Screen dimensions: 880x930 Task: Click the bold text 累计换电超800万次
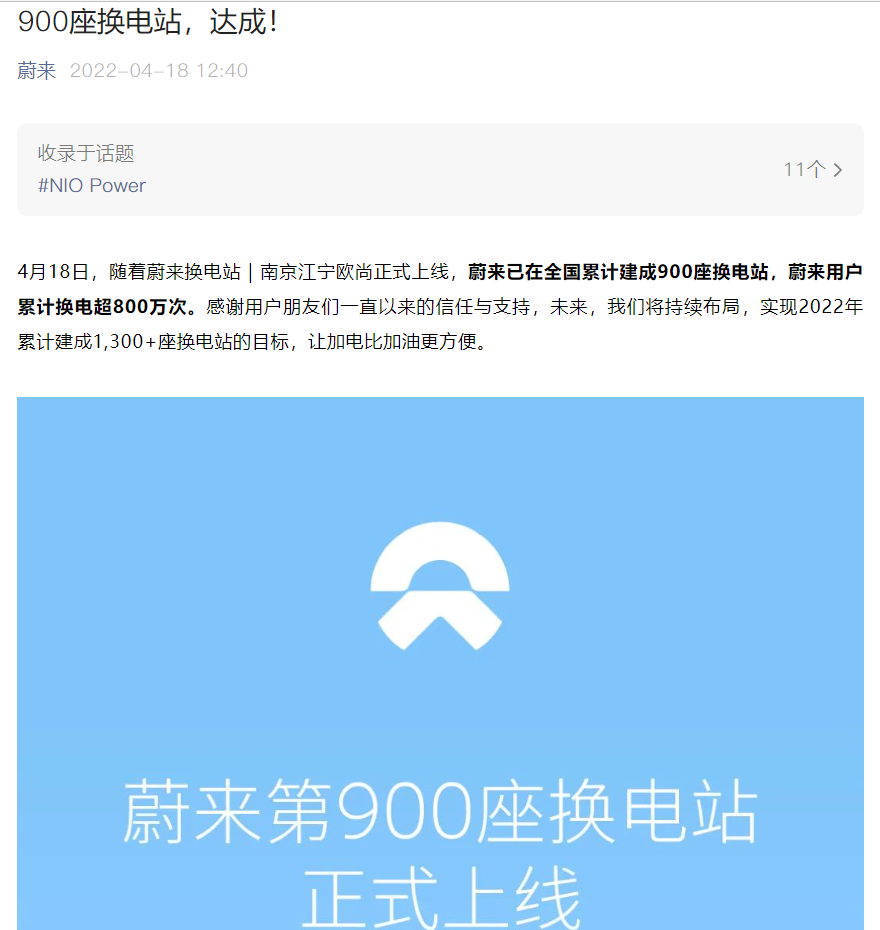(102, 307)
